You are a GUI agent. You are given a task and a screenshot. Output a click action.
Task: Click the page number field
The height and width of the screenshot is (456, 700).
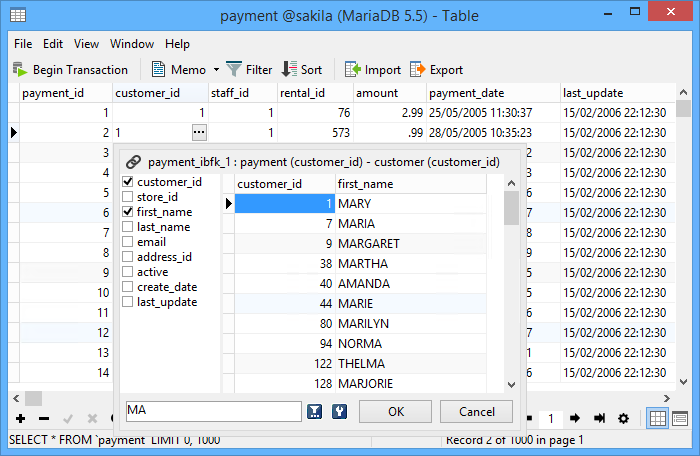pyautogui.click(x=551, y=418)
